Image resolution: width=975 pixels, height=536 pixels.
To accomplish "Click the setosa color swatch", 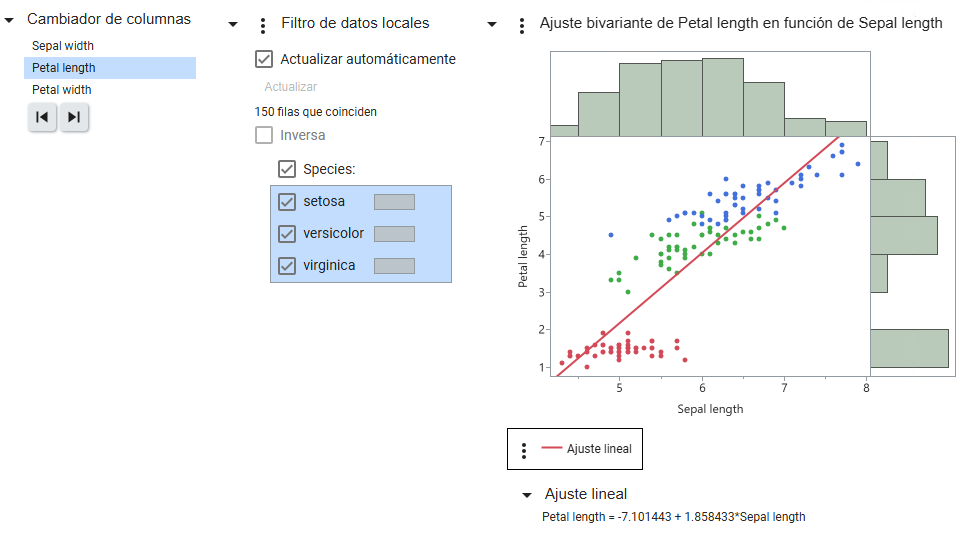I will click(x=394, y=202).
